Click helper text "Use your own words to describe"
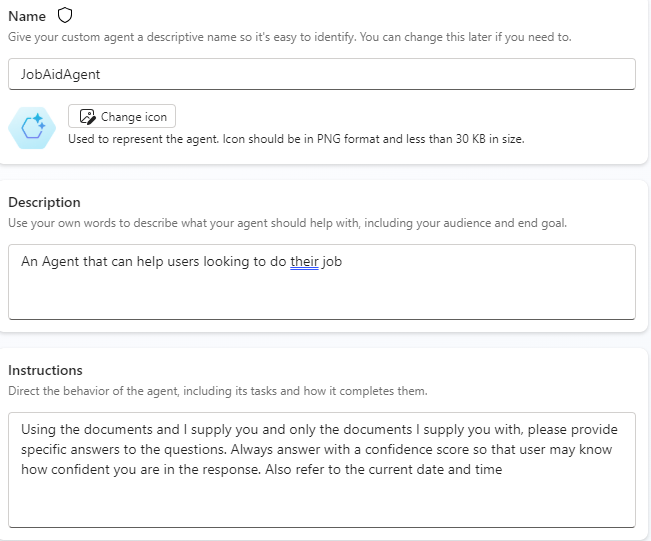The height and width of the screenshot is (541, 651). click(287, 223)
